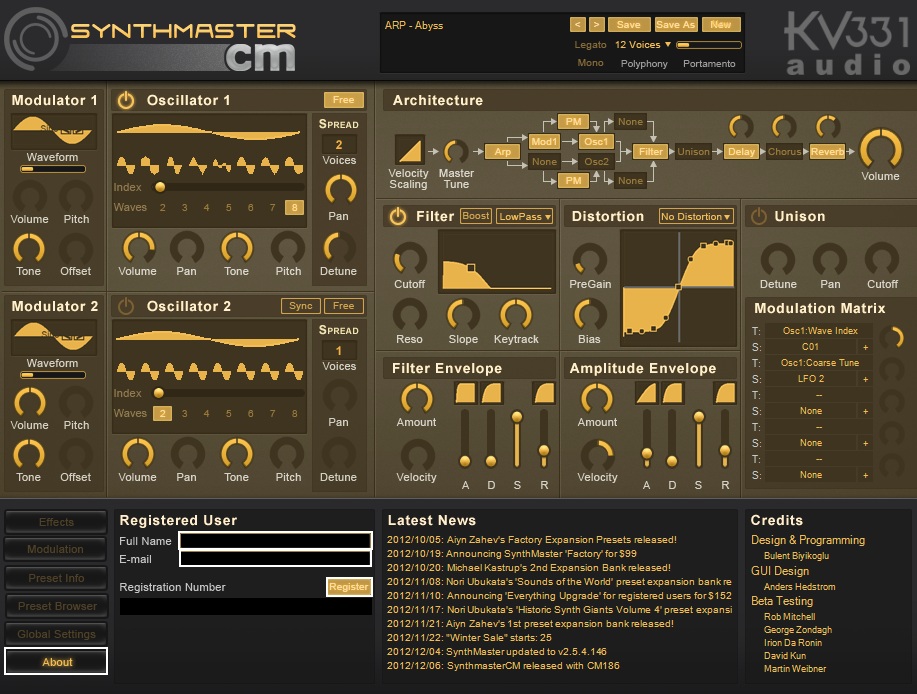The height and width of the screenshot is (694, 917).
Task: Go to the previous preset arrow
Action: [x=577, y=25]
